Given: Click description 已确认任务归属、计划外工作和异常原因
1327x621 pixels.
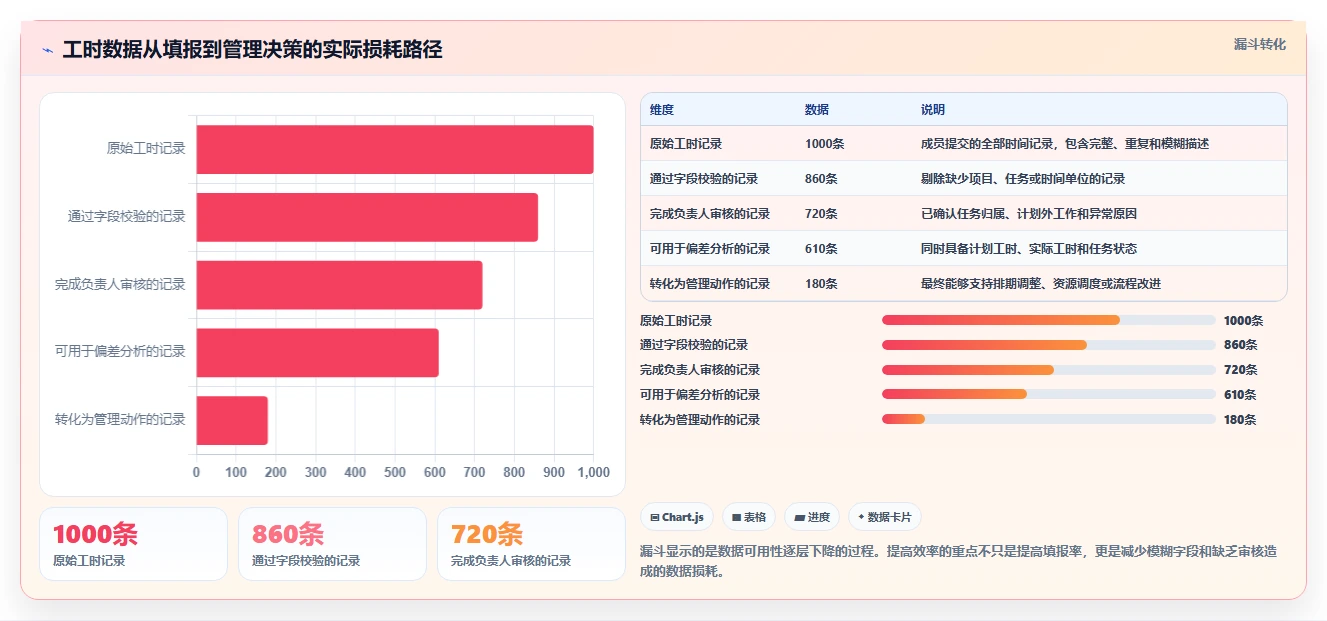Looking at the screenshot, I should (x=1029, y=214).
